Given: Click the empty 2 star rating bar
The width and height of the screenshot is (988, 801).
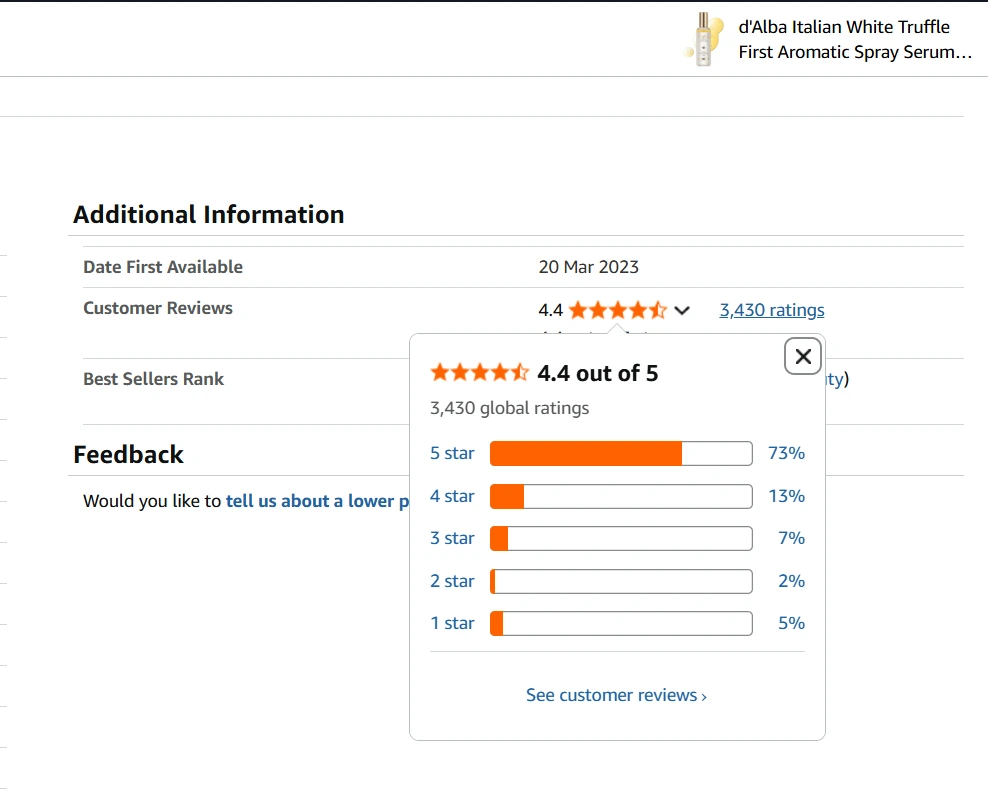Looking at the screenshot, I should pyautogui.click(x=620, y=581).
